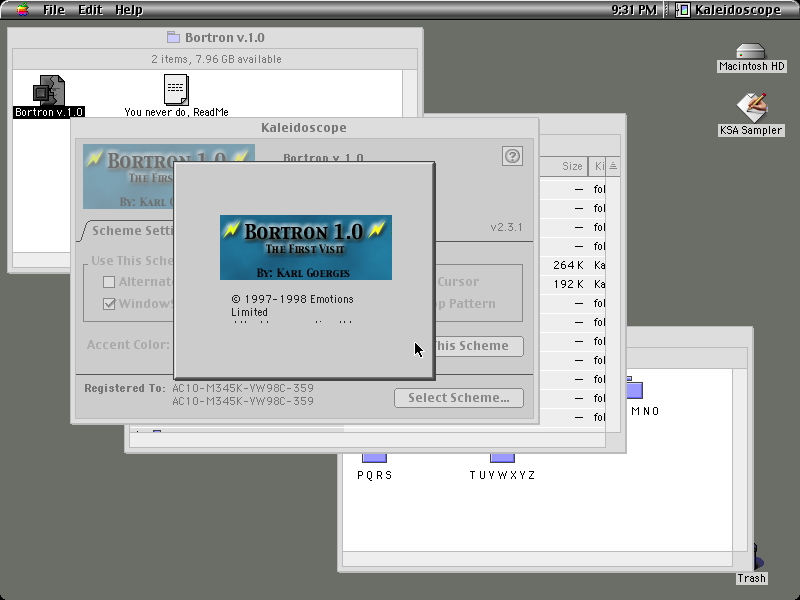Viewport: 800px width, 600px height.
Task: Click the 2 items, 7.96 GB available header
Action: (216, 59)
